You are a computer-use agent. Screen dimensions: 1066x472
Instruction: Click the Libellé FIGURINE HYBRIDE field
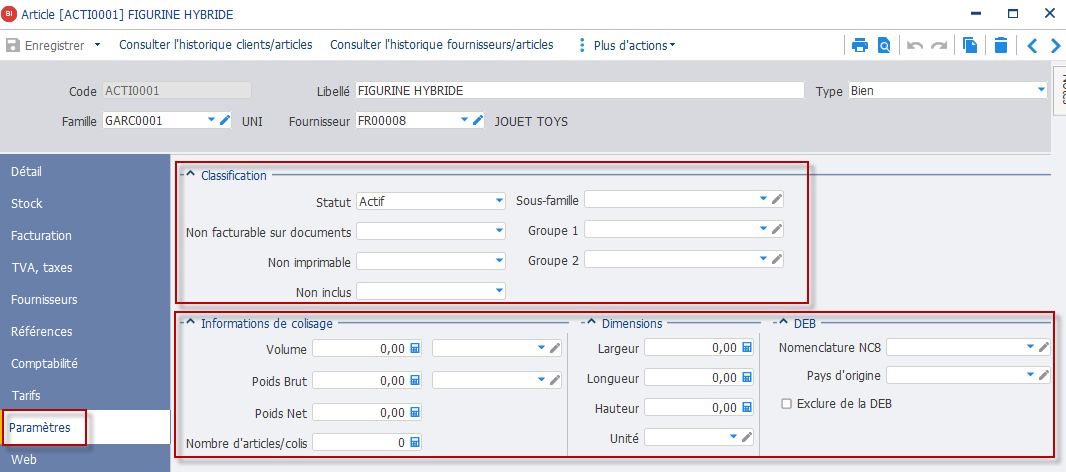[x=579, y=90]
